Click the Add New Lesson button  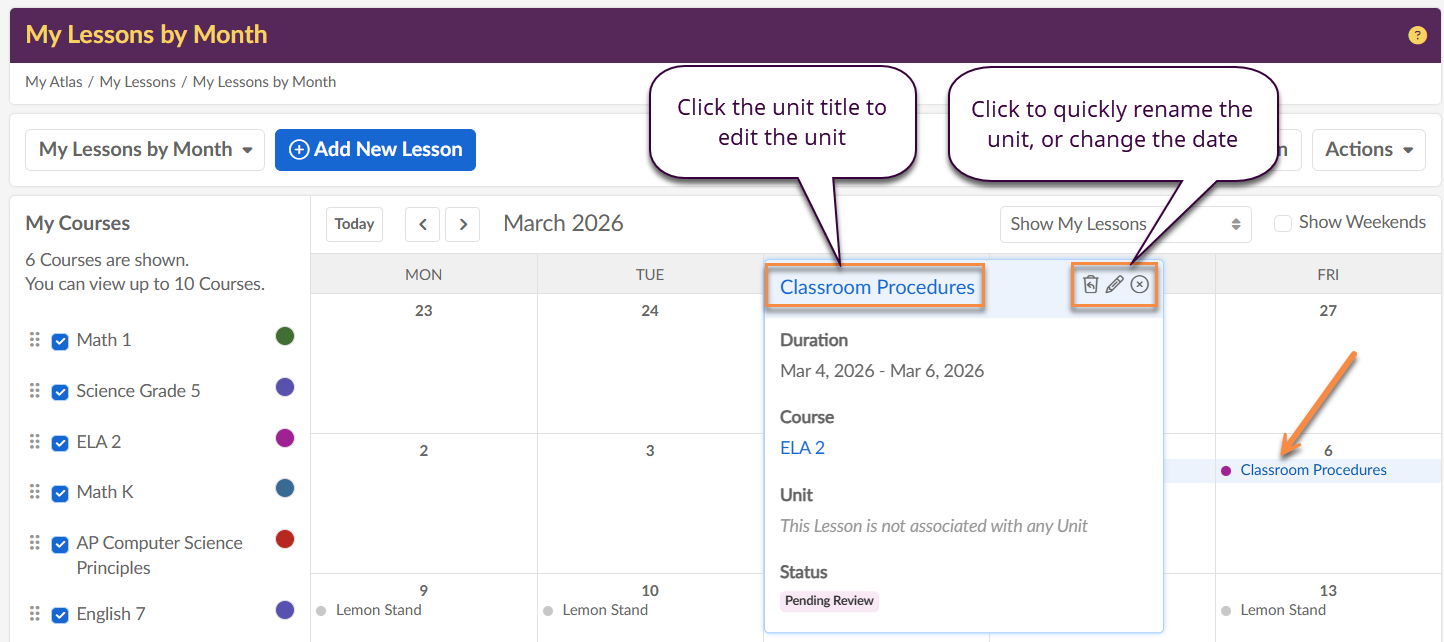pyautogui.click(x=375, y=150)
